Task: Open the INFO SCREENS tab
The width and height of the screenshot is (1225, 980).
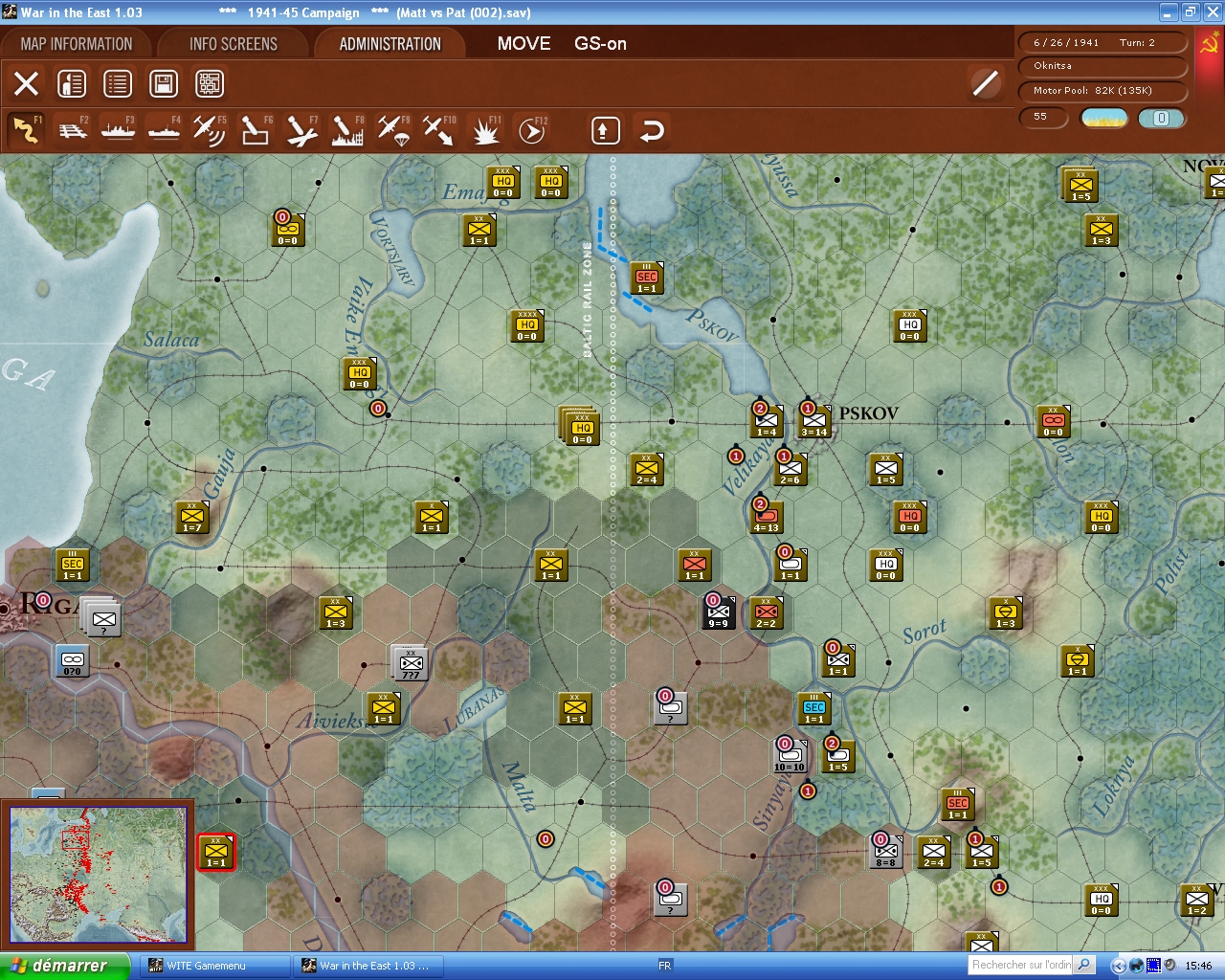Action: tap(233, 44)
